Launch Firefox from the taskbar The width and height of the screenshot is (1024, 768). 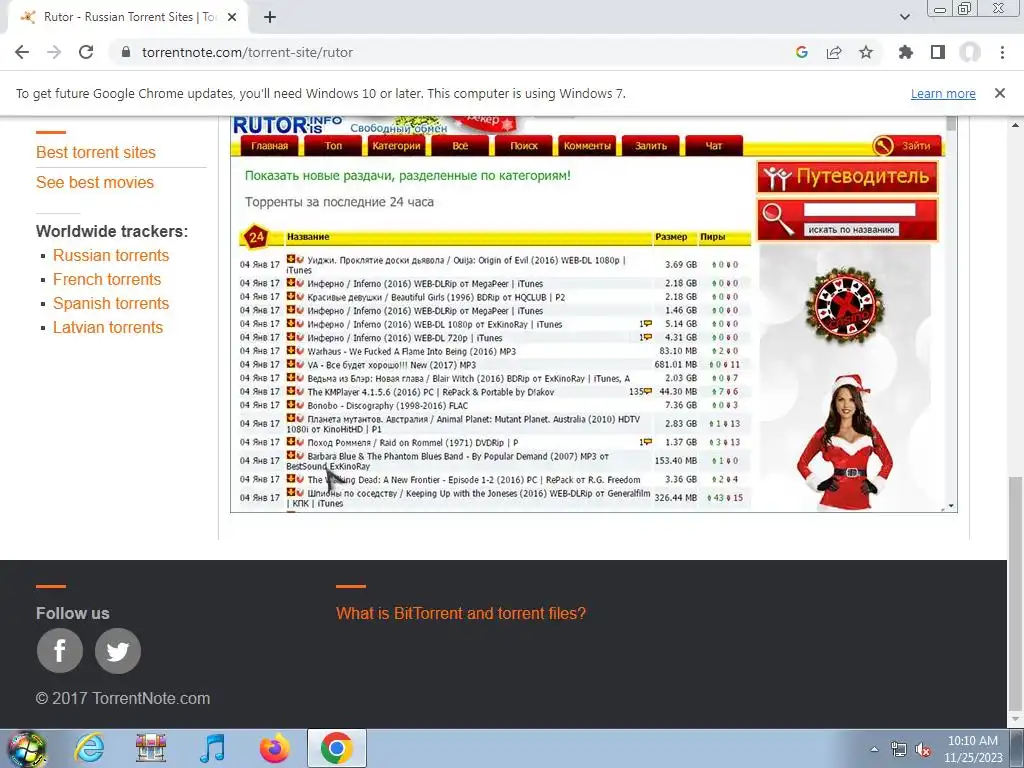point(274,748)
